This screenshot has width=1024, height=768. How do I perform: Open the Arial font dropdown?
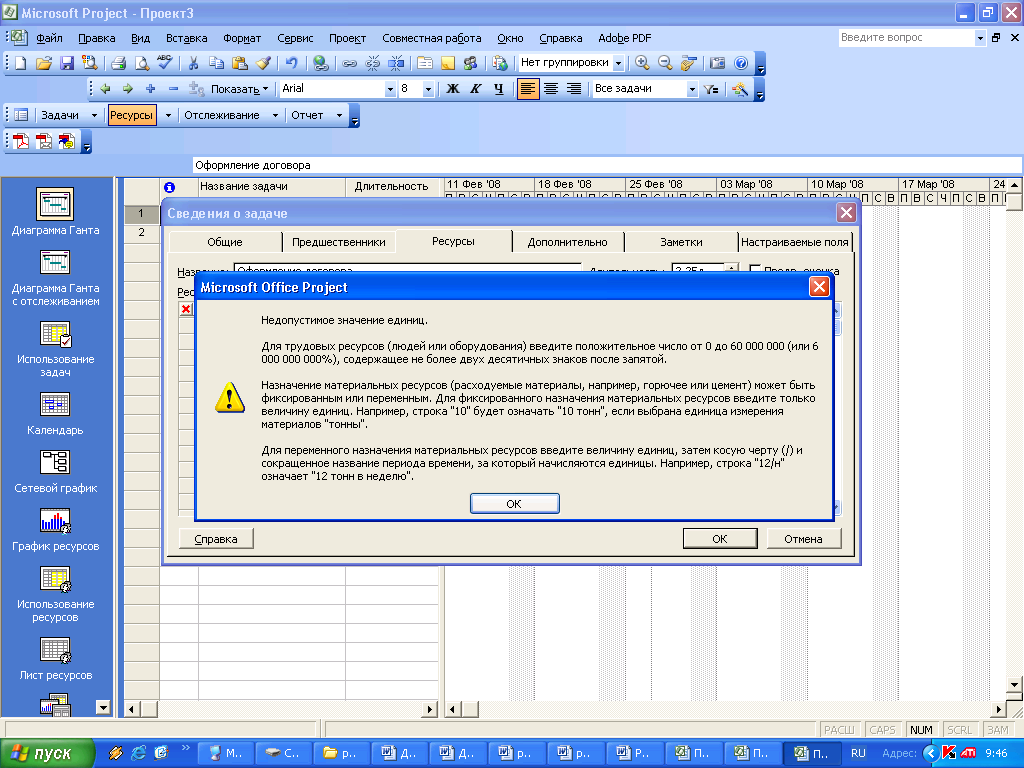390,89
